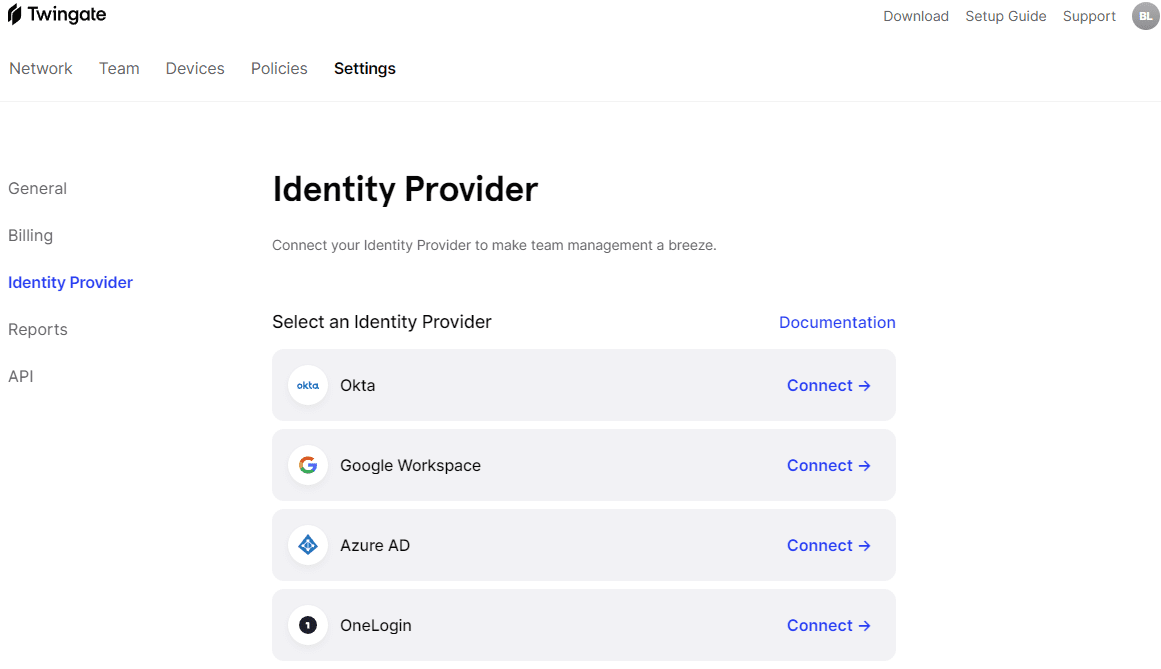The image size is (1161, 669).
Task: Select the Settings tab
Action: pyautogui.click(x=365, y=68)
